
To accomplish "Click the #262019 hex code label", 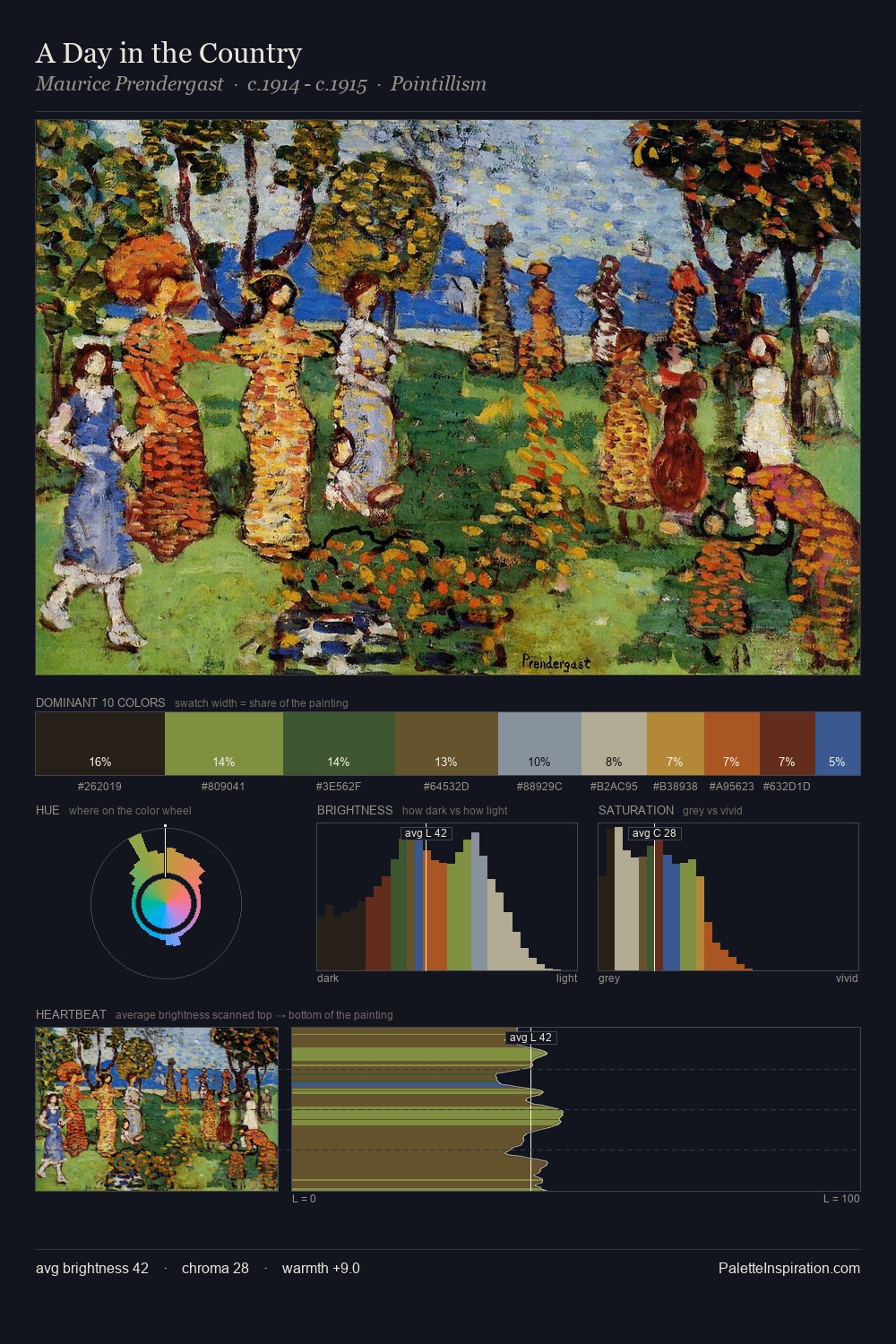I will [x=99, y=787].
